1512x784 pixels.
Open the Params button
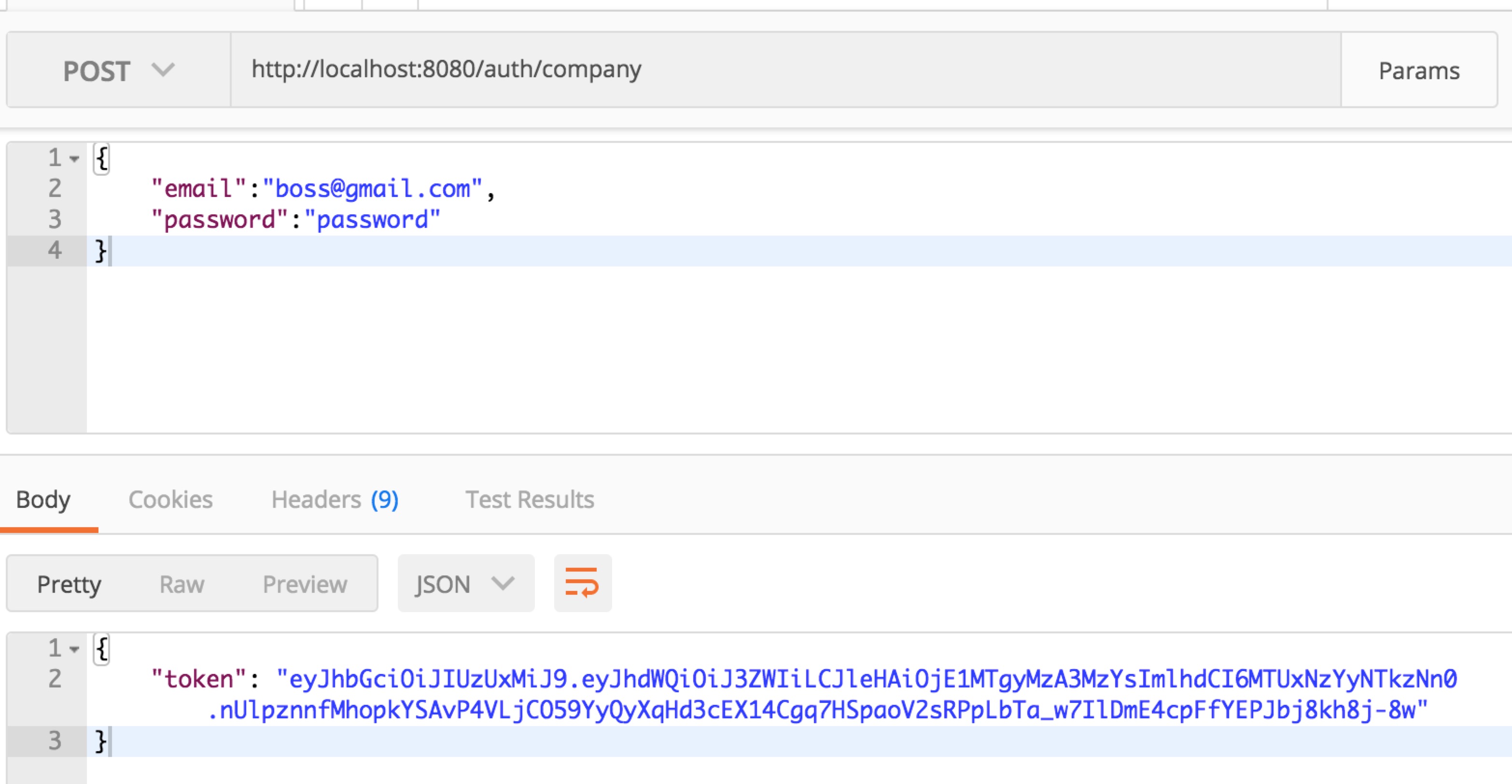pos(1419,70)
